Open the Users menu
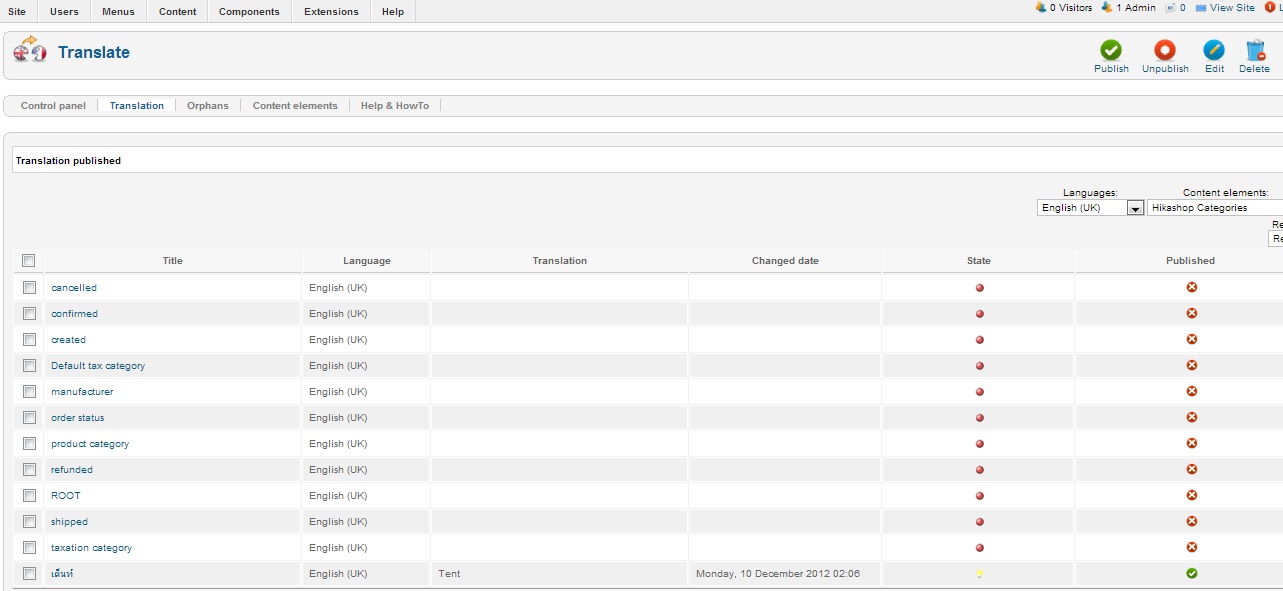The image size is (1283, 591). (x=64, y=11)
